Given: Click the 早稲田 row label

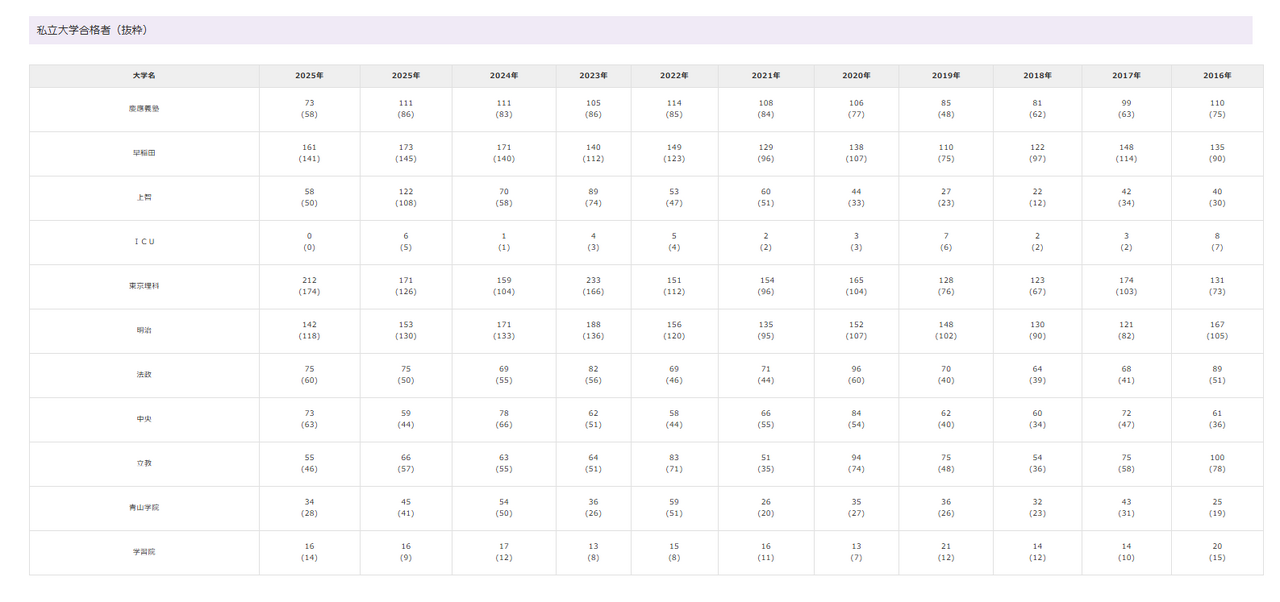Looking at the screenshot, I should pos(144,153).
